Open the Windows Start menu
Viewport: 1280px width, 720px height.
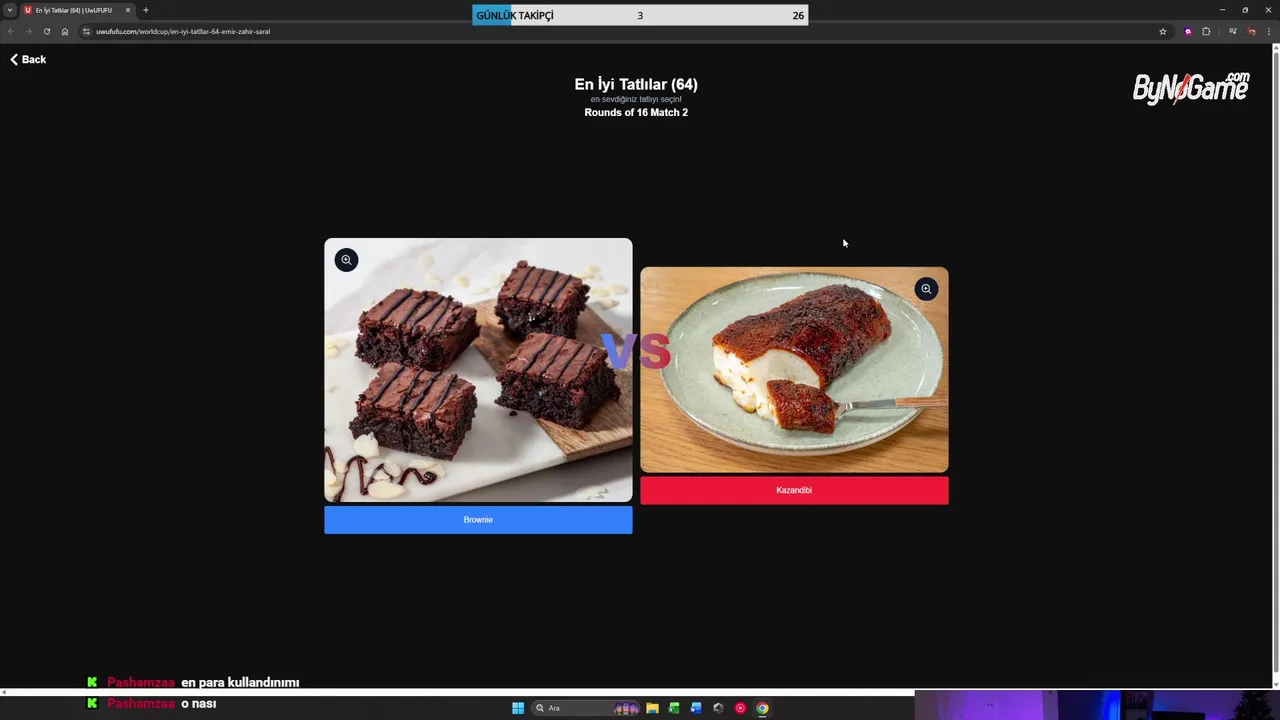(x=518, y=708)
